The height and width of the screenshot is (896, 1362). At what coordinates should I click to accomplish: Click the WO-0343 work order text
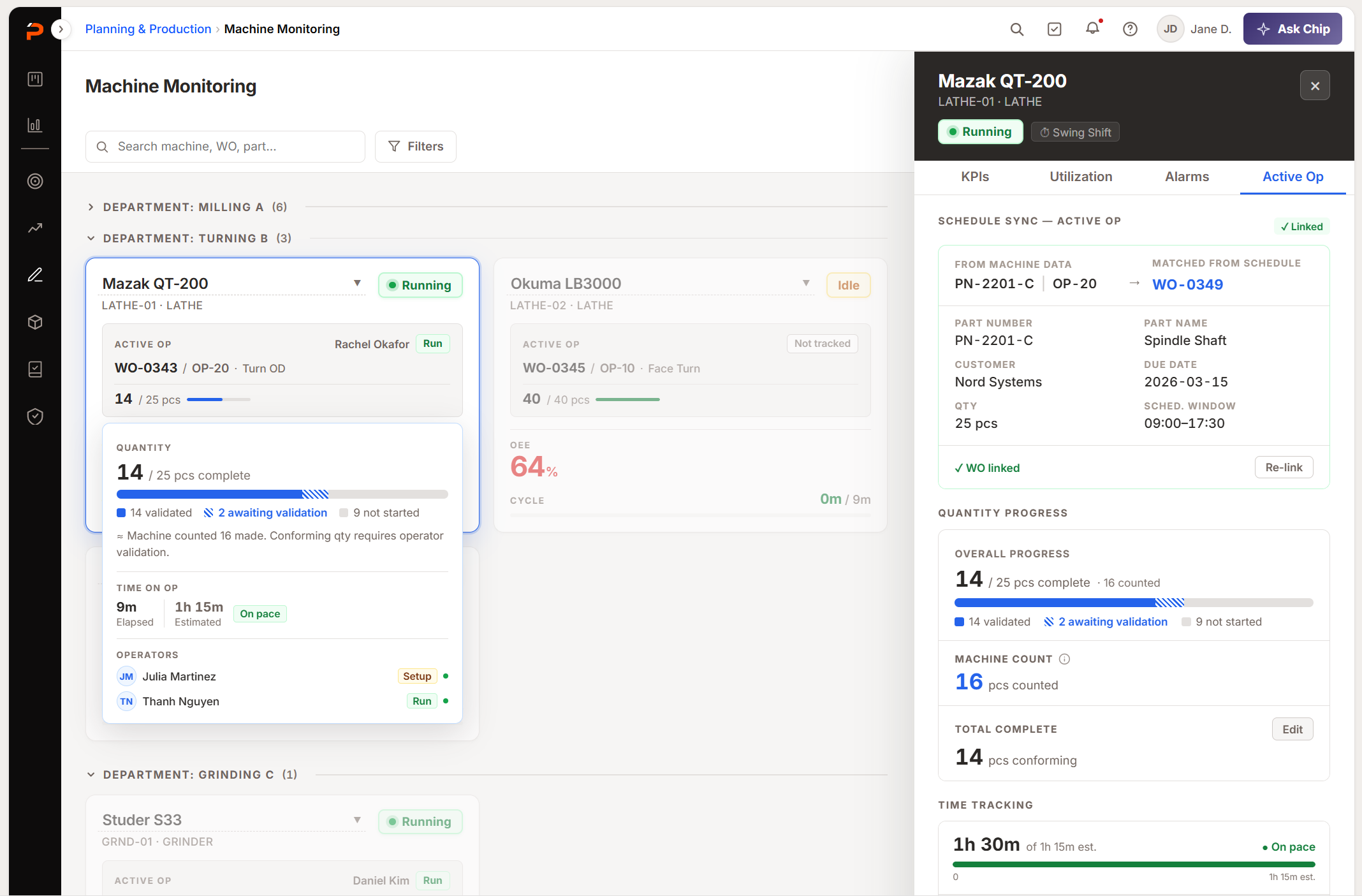[146, 368]
